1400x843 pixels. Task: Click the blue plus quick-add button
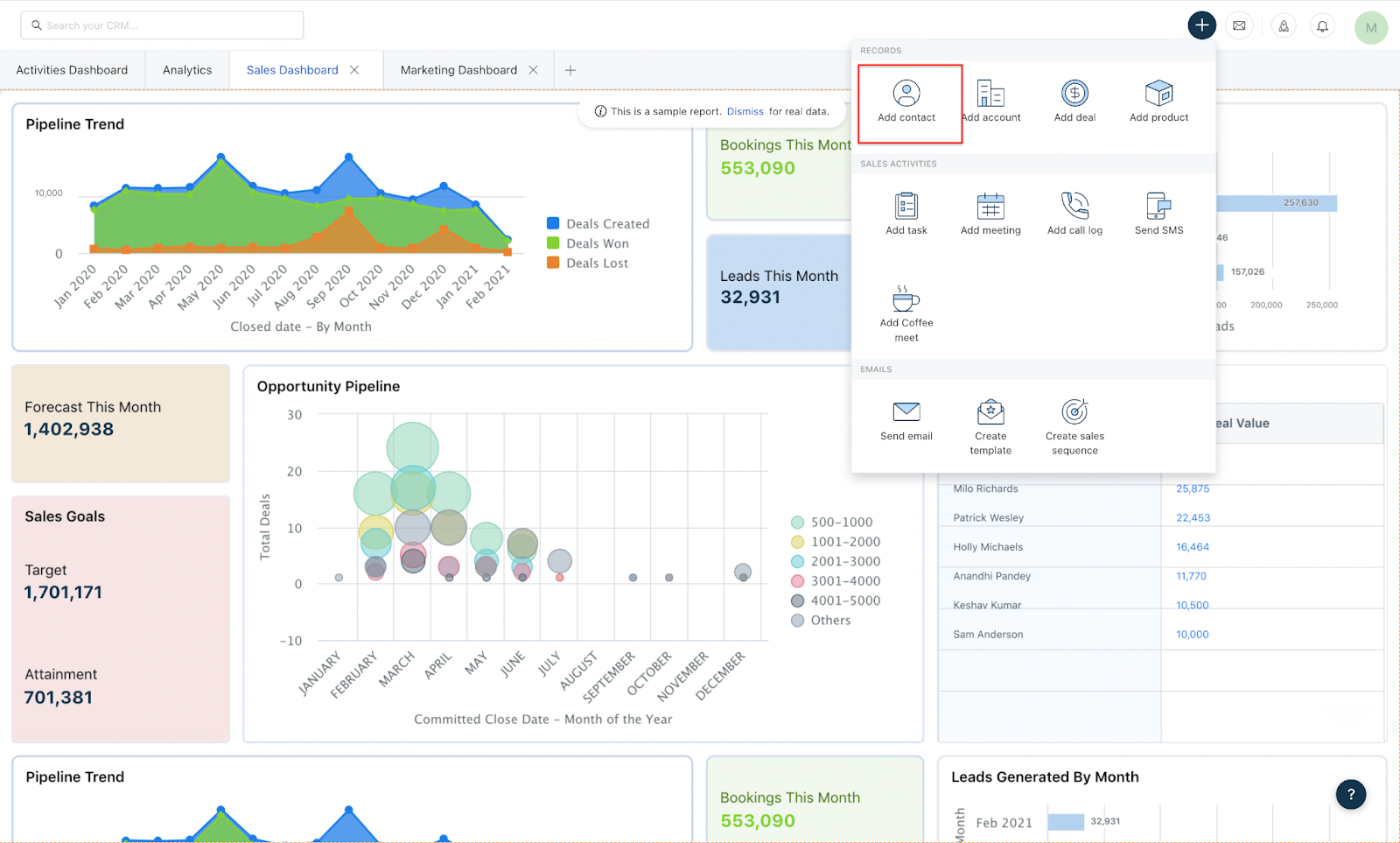pos(1201,25)
